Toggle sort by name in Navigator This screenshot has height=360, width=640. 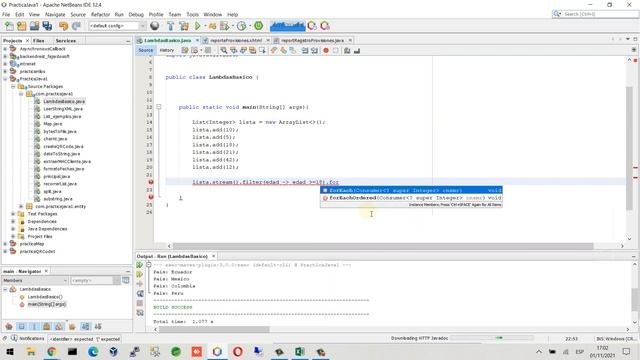(85, 327)
